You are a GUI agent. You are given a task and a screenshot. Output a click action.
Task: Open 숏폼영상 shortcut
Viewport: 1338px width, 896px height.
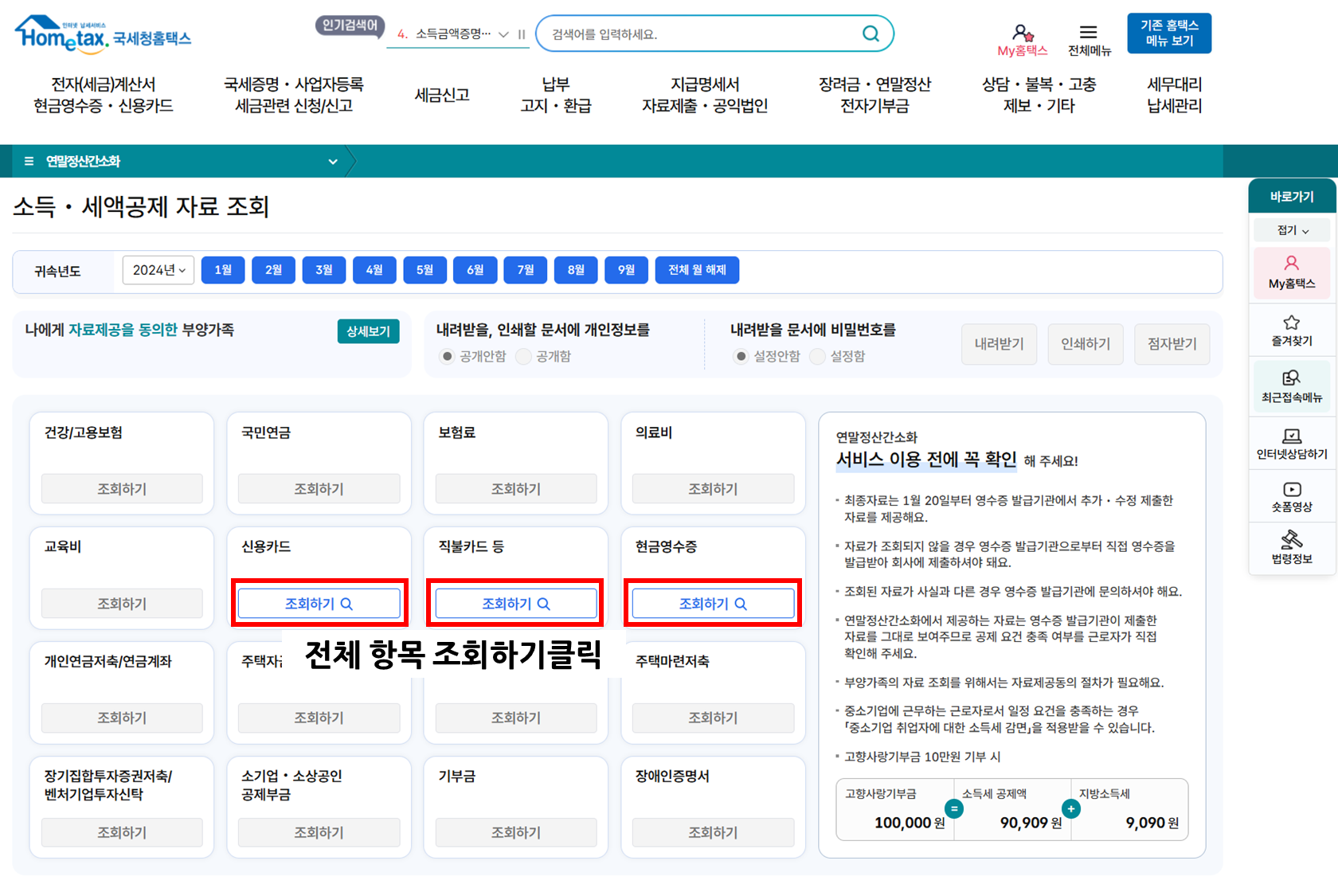(1292, 497)
